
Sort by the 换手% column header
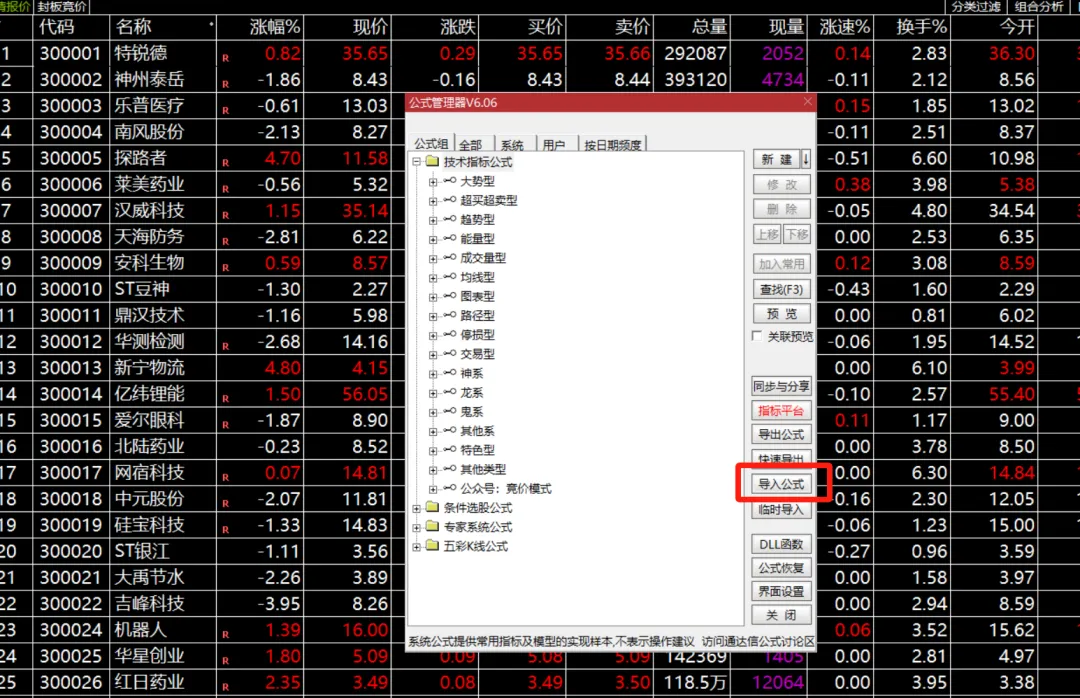click(921, 27)
